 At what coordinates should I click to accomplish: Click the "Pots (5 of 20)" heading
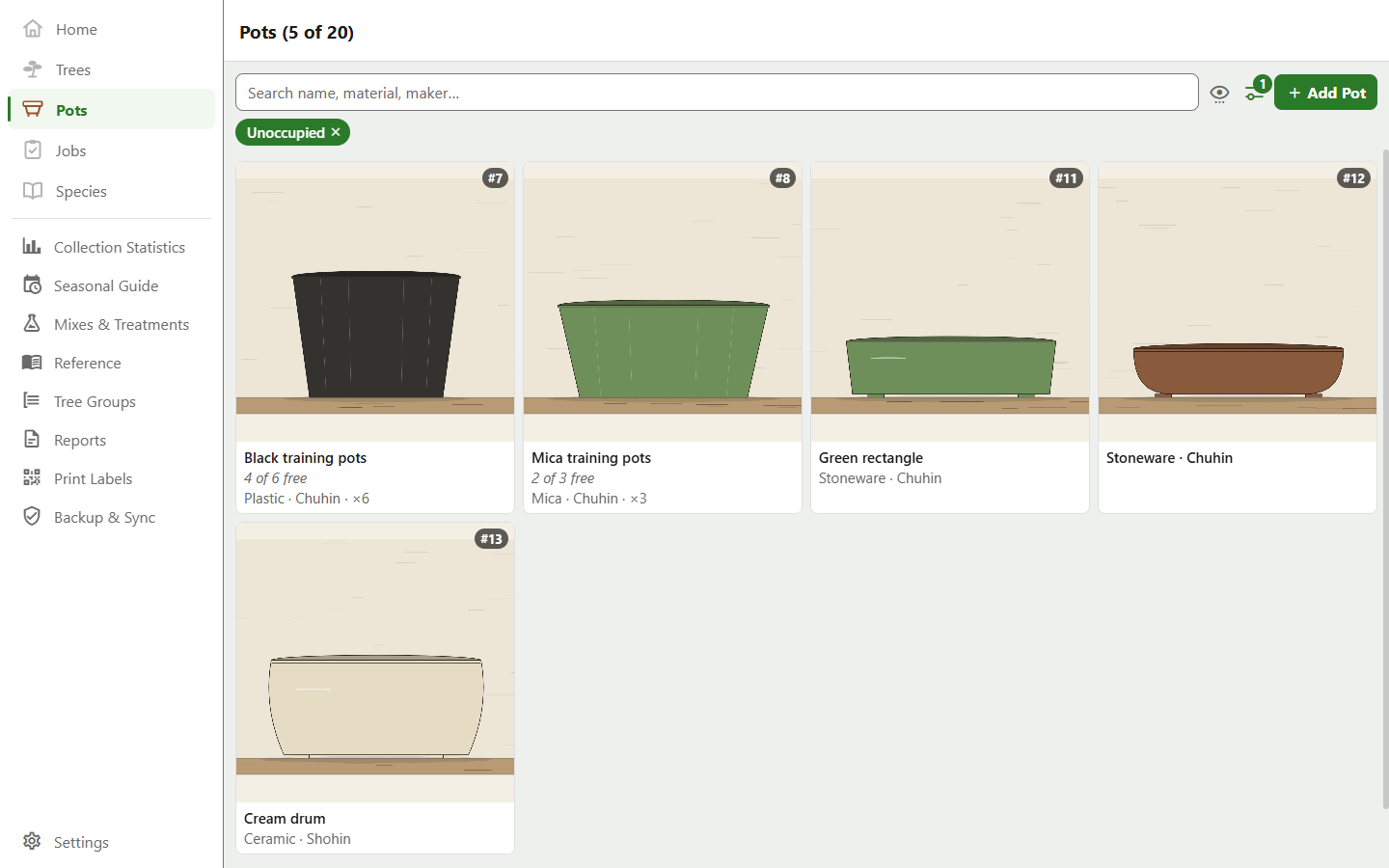(x=297, y=32)
